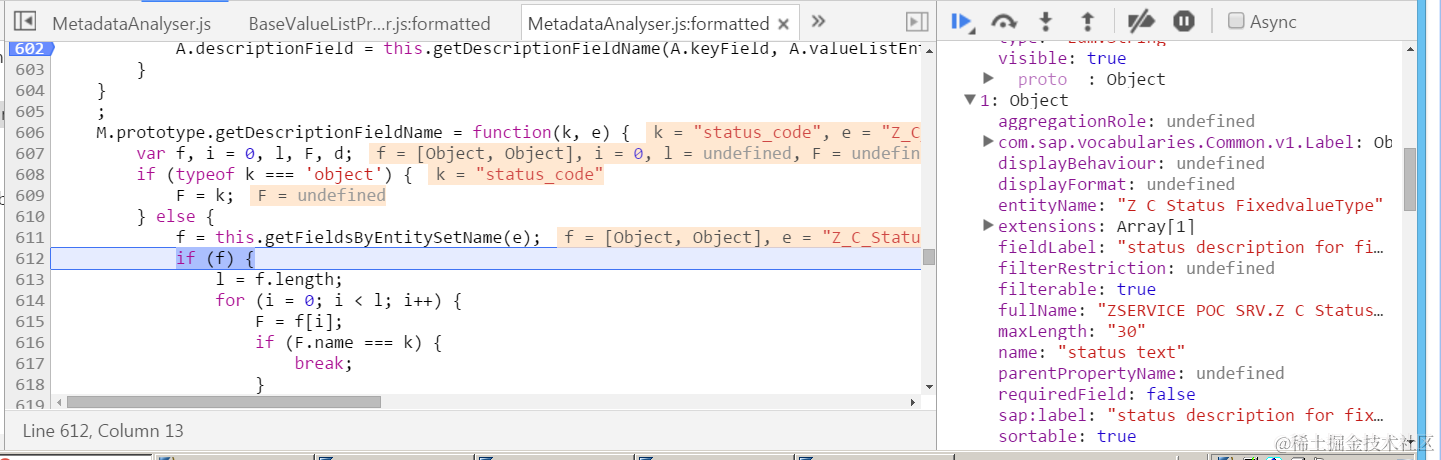Select the fieldLabel property row

[x=1193, y=247]
